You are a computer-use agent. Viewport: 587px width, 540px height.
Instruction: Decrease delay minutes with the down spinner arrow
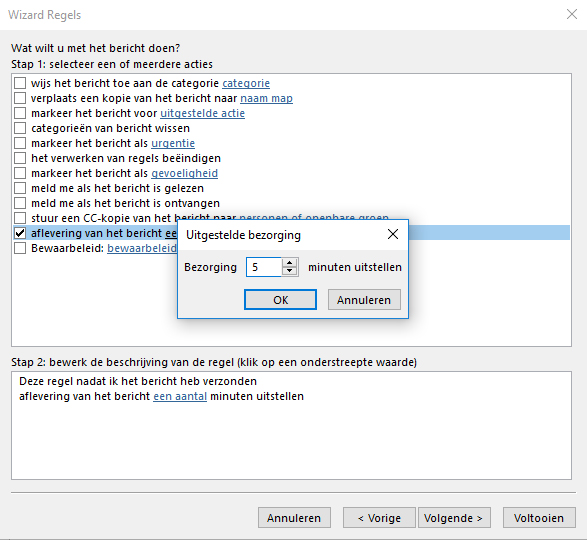(289, 271)
